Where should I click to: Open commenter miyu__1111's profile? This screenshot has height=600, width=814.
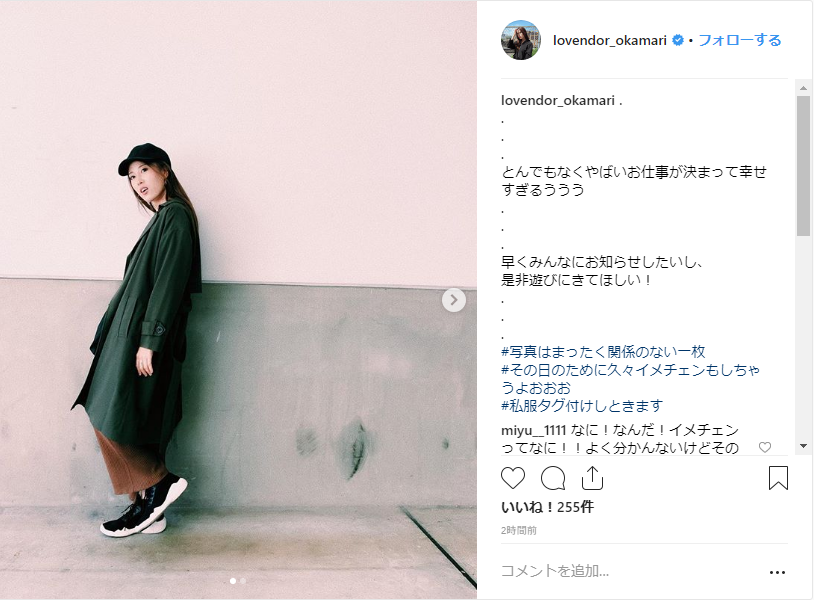pos(533,430)
